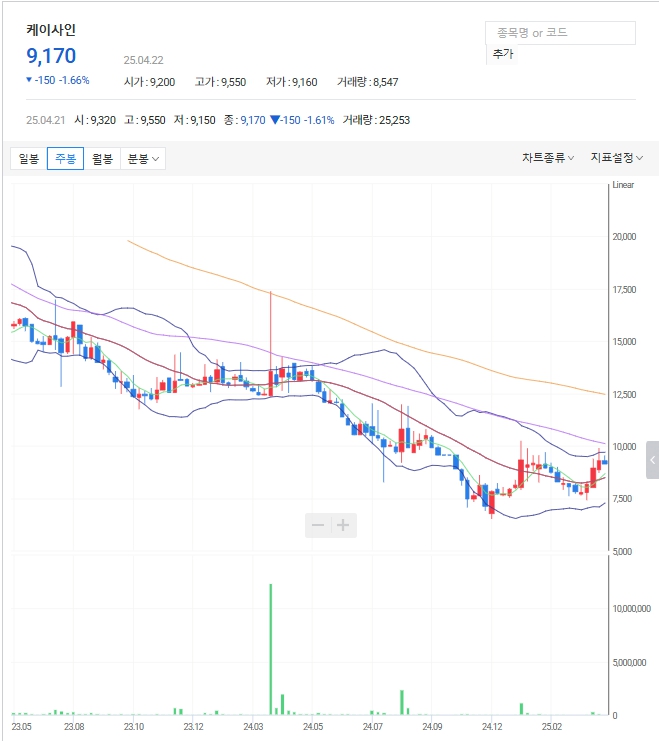Click the 24.09 time axis label
This screenshot has height=741, width=659.
pos(432,726)
